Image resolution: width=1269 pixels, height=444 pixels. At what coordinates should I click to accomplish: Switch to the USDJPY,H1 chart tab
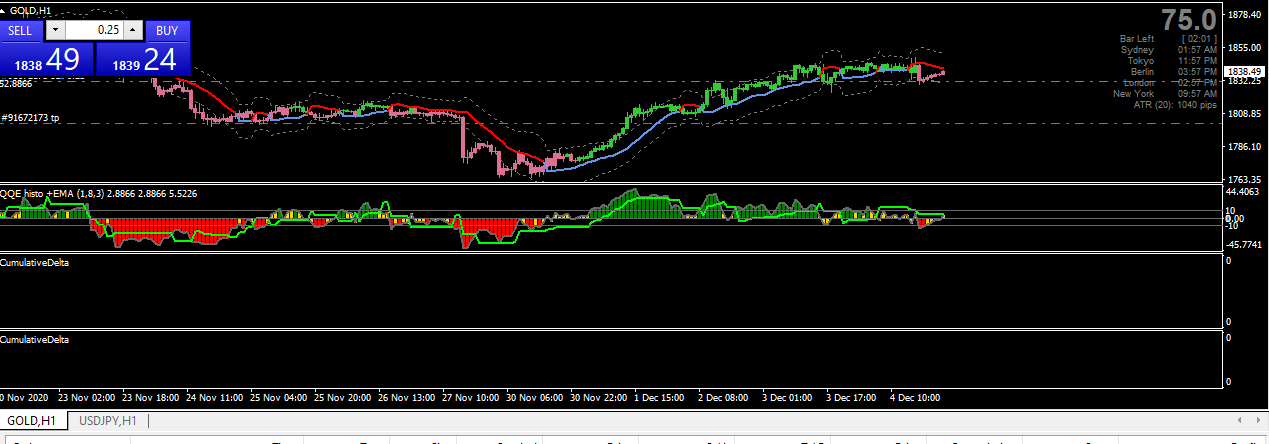click(108, 421)
